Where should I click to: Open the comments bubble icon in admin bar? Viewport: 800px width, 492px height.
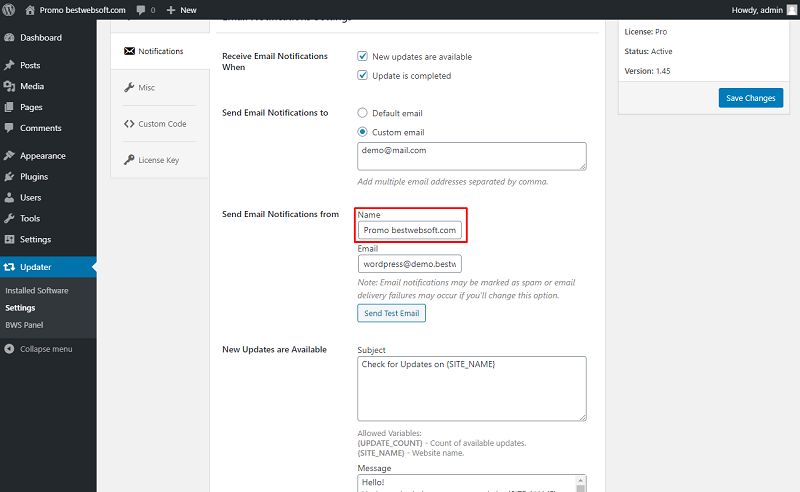coord(141,10)
